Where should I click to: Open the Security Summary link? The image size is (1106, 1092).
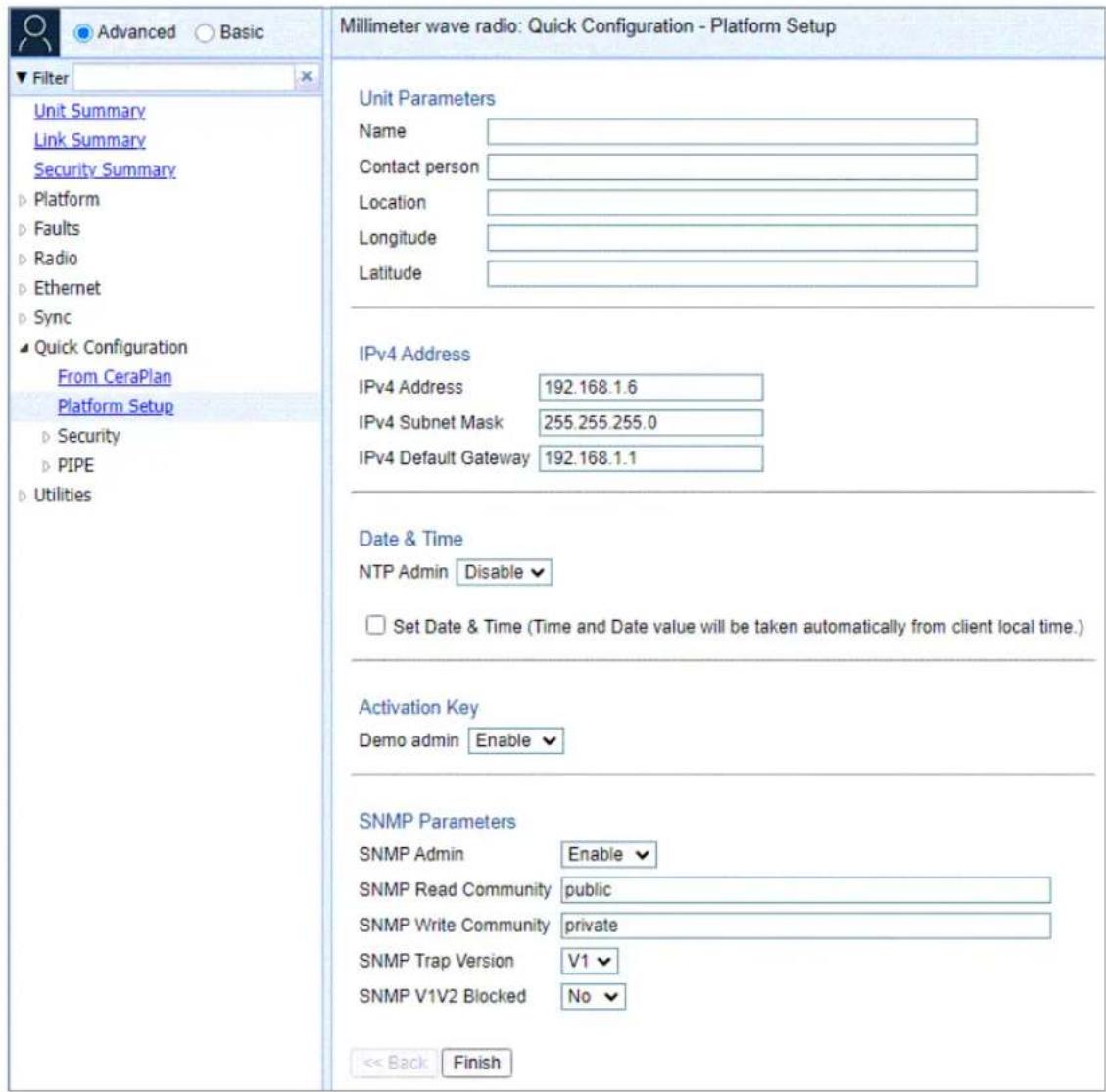point(105,169)
